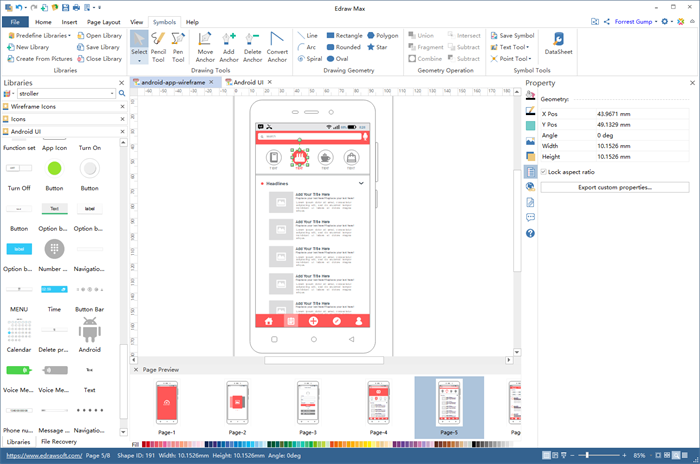This screenshot has height=464, width=700.
Task: Click the Convert Anchor tool
Action: coord(277,46)
